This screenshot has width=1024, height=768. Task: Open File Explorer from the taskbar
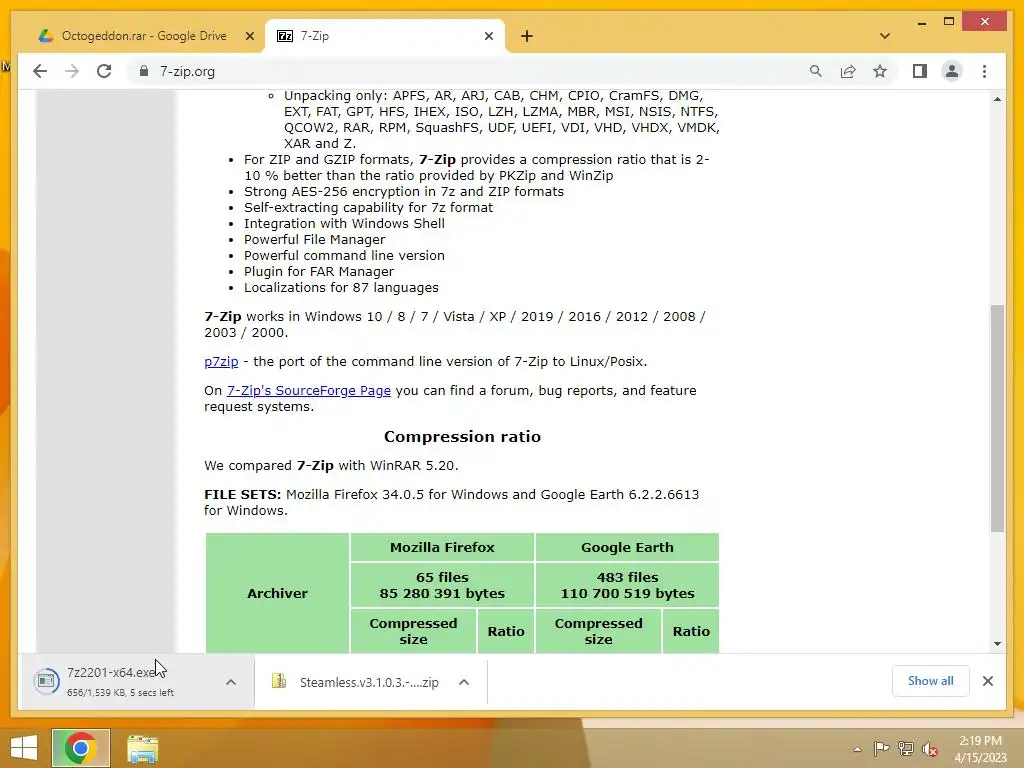coord(142,748)
